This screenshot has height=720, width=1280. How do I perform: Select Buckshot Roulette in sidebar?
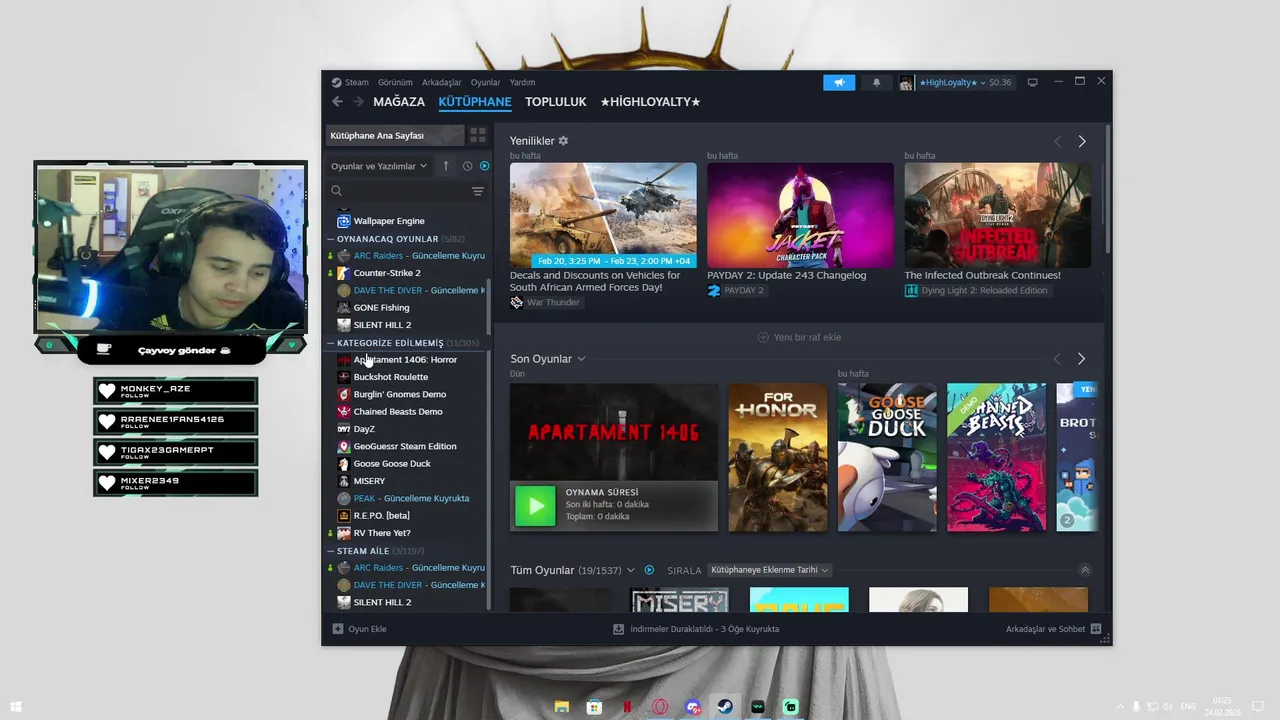(x=391, y=377)
